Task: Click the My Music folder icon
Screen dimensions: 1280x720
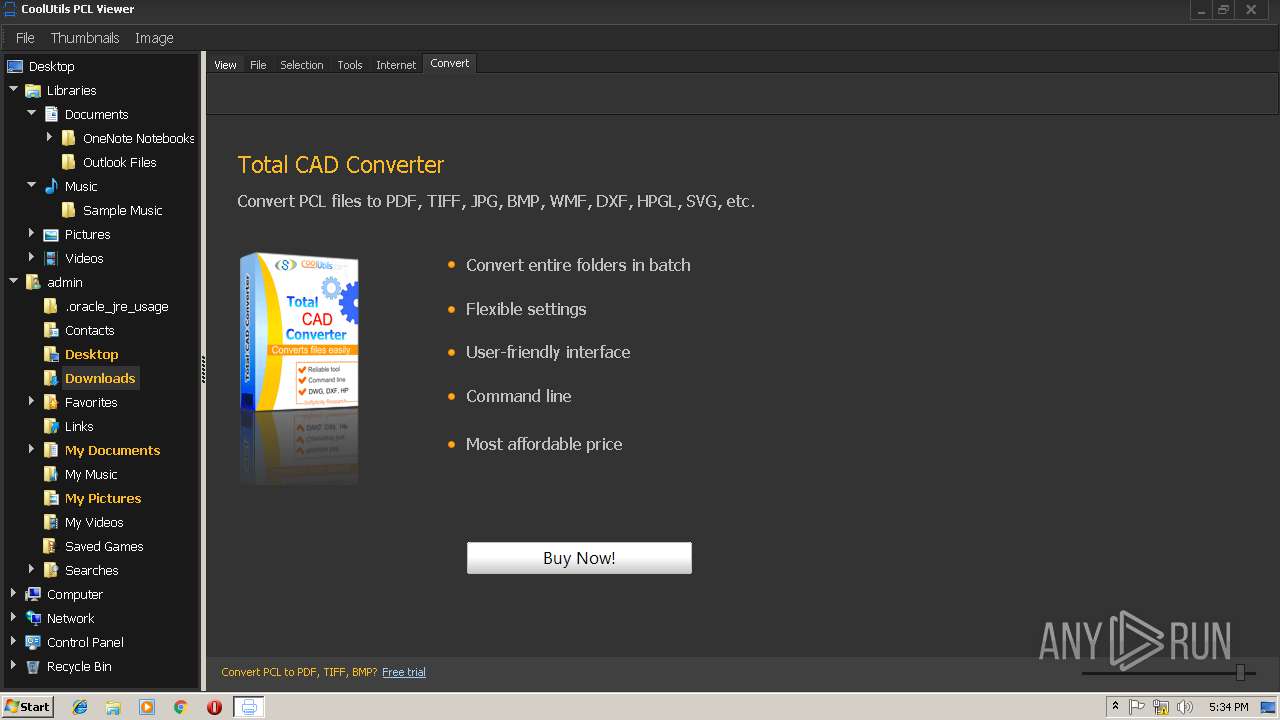Action: tap(51, 474)
